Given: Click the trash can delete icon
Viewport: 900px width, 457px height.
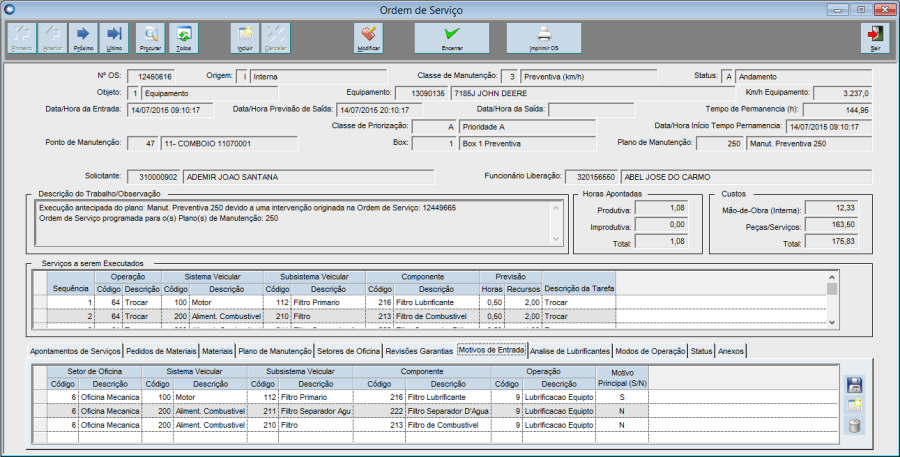Looking at the screenshot, I should pyautogui.click(x=854, y=427).
